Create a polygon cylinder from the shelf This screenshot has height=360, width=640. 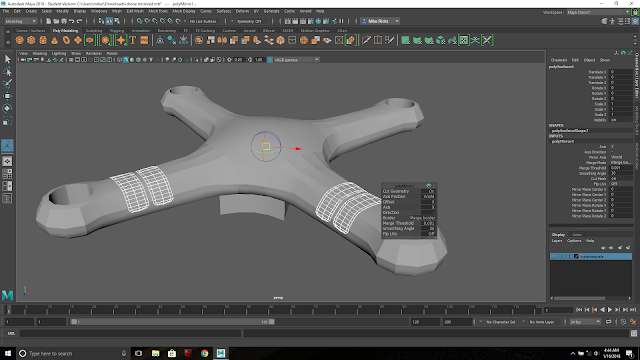[x=43, y=40]
